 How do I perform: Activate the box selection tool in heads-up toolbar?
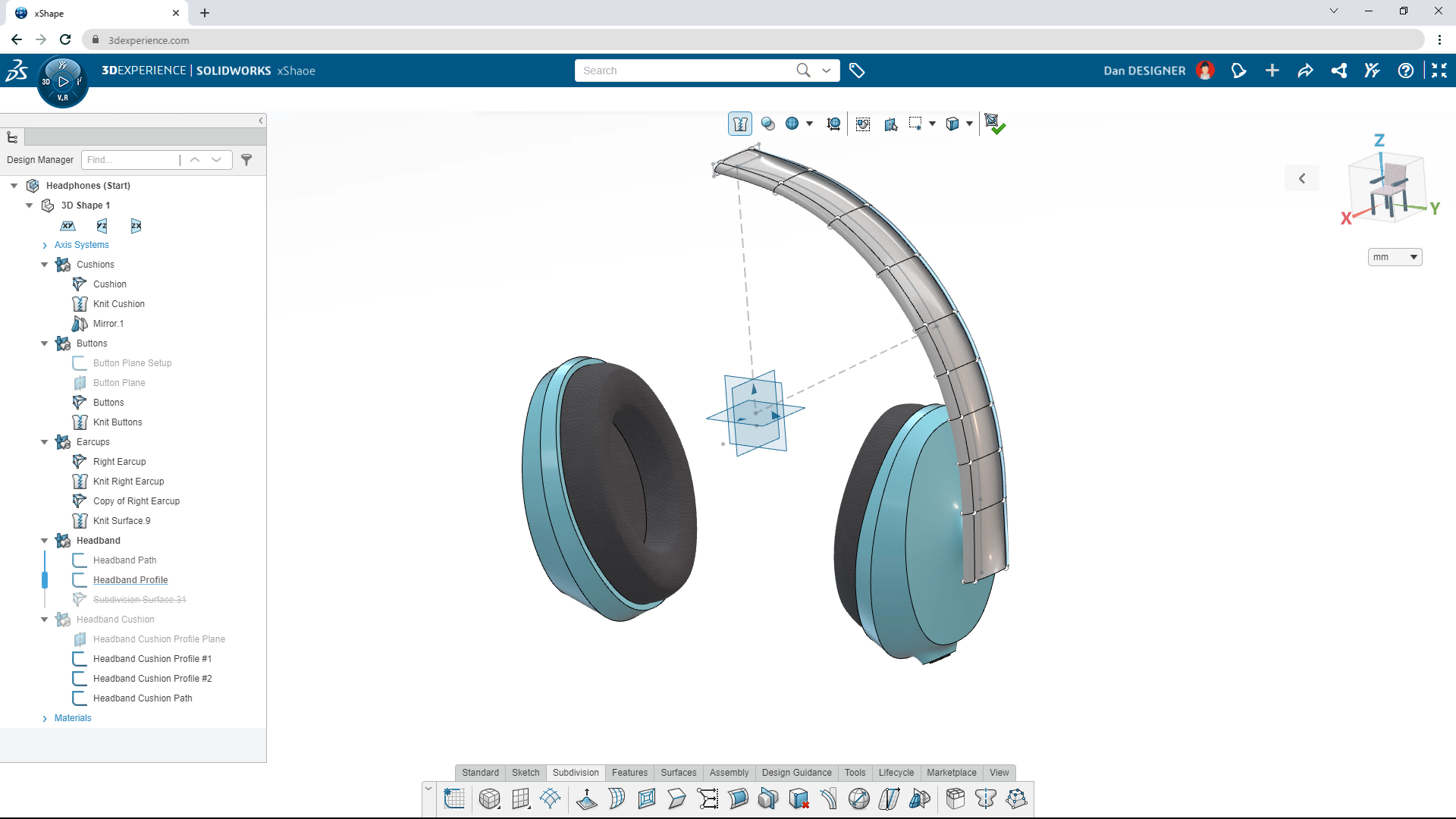click(918, 123)
